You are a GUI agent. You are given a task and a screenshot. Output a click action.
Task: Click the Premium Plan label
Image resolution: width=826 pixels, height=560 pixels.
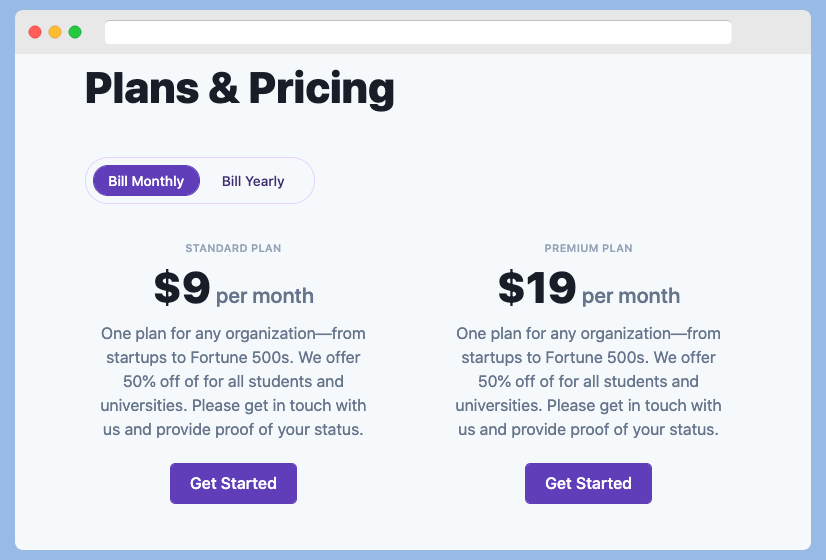coord(588,248)
